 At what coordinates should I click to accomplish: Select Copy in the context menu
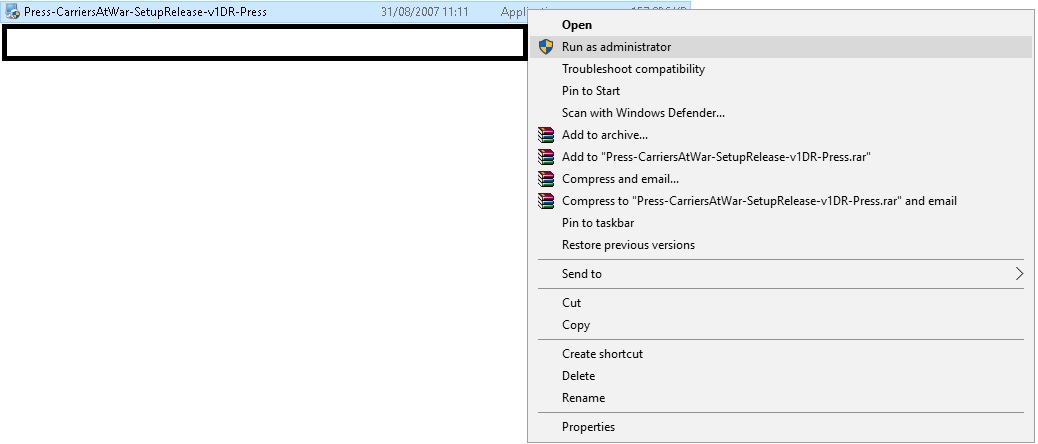[x=576, y=325]
